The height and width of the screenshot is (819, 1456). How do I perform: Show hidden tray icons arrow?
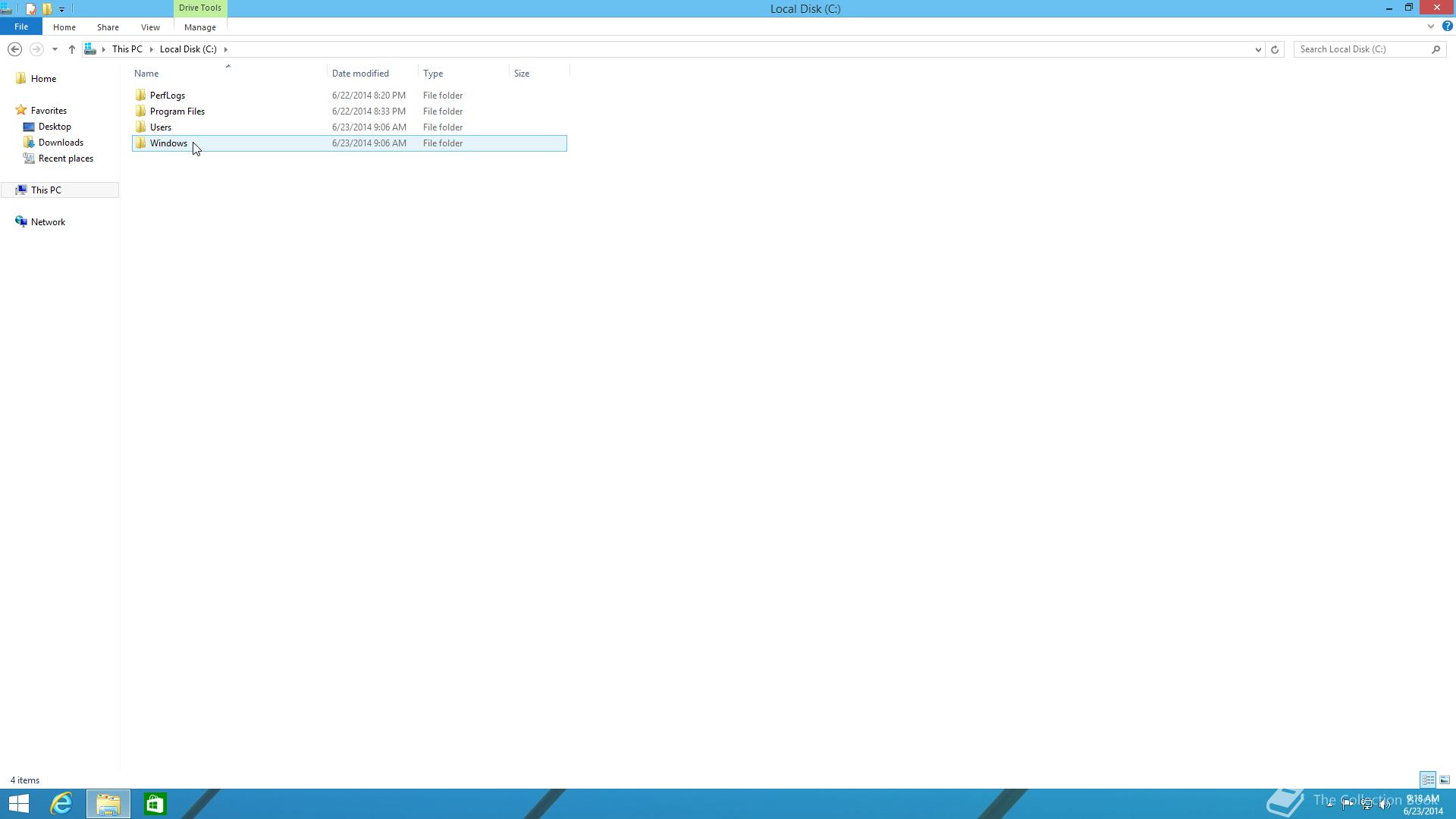pos(1330,805)
